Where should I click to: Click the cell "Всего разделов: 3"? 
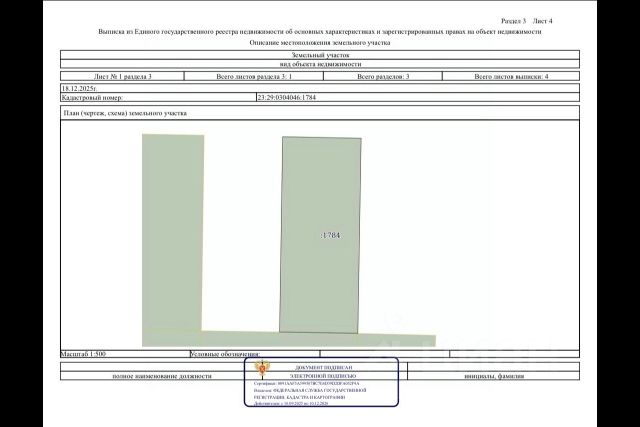[383, 76]
